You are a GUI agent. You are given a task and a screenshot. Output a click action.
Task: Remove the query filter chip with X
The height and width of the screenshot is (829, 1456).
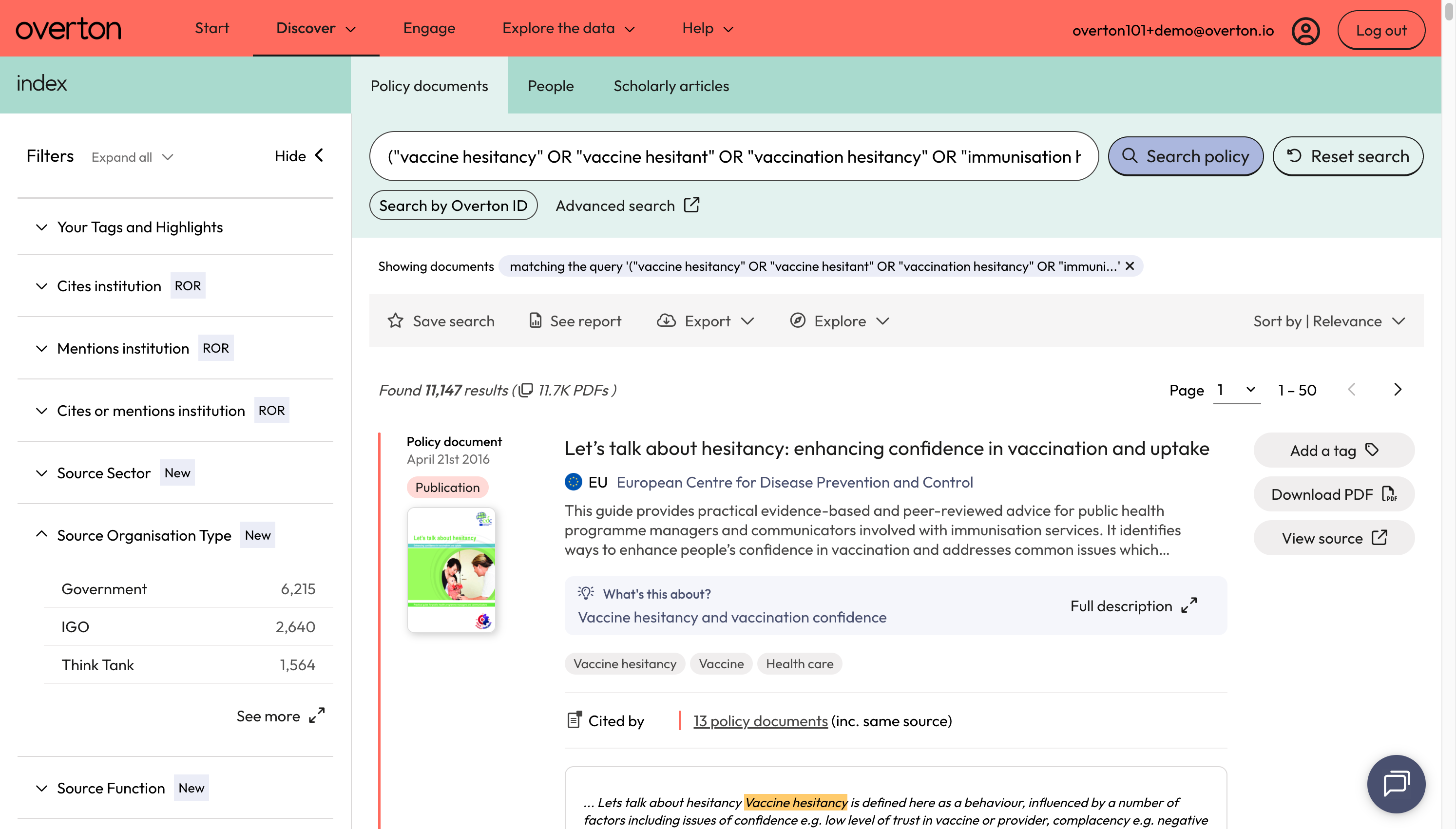[1130, 266]
